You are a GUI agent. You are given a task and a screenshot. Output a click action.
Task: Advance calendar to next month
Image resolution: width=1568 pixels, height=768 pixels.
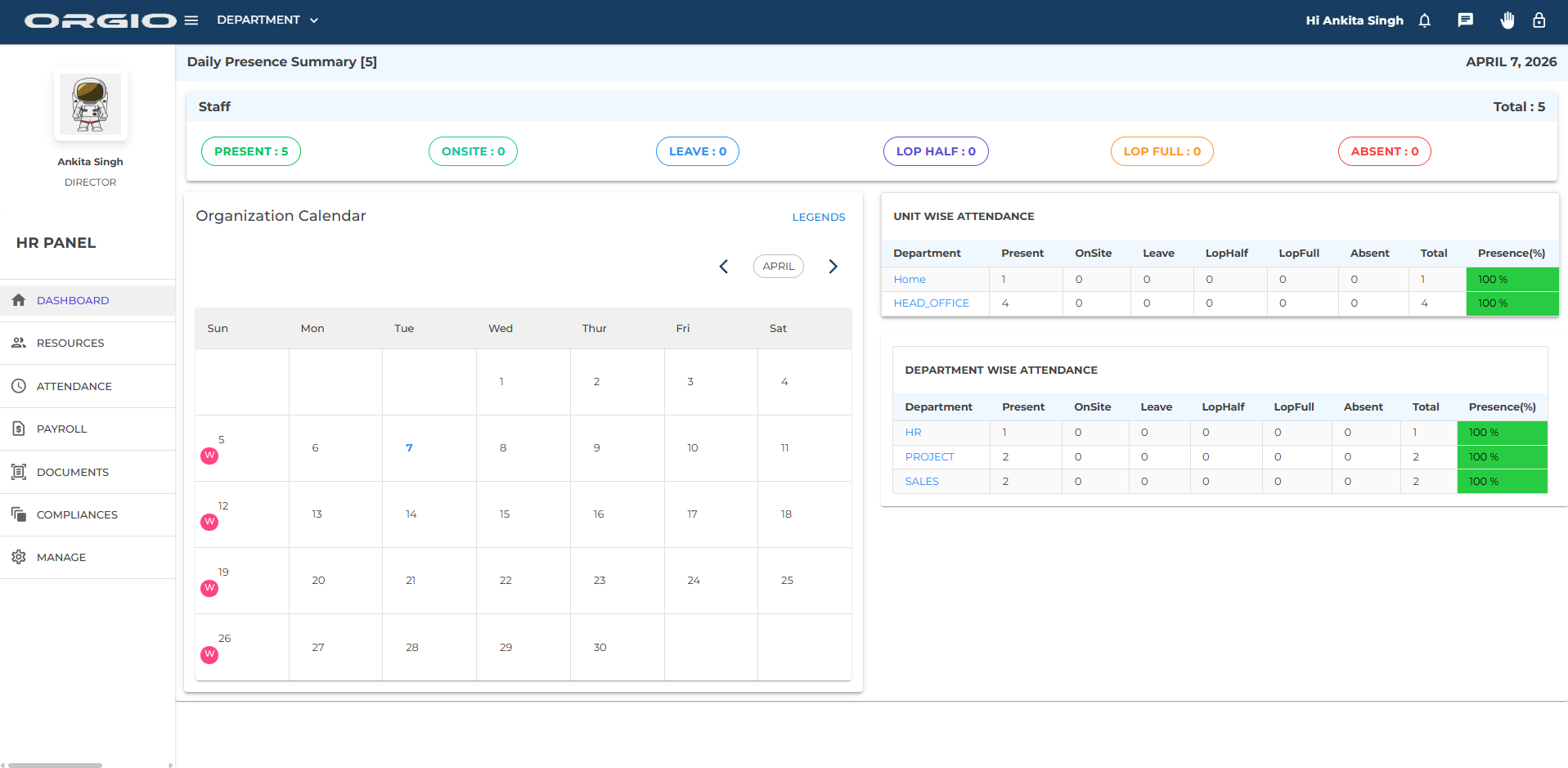[833, 267]
